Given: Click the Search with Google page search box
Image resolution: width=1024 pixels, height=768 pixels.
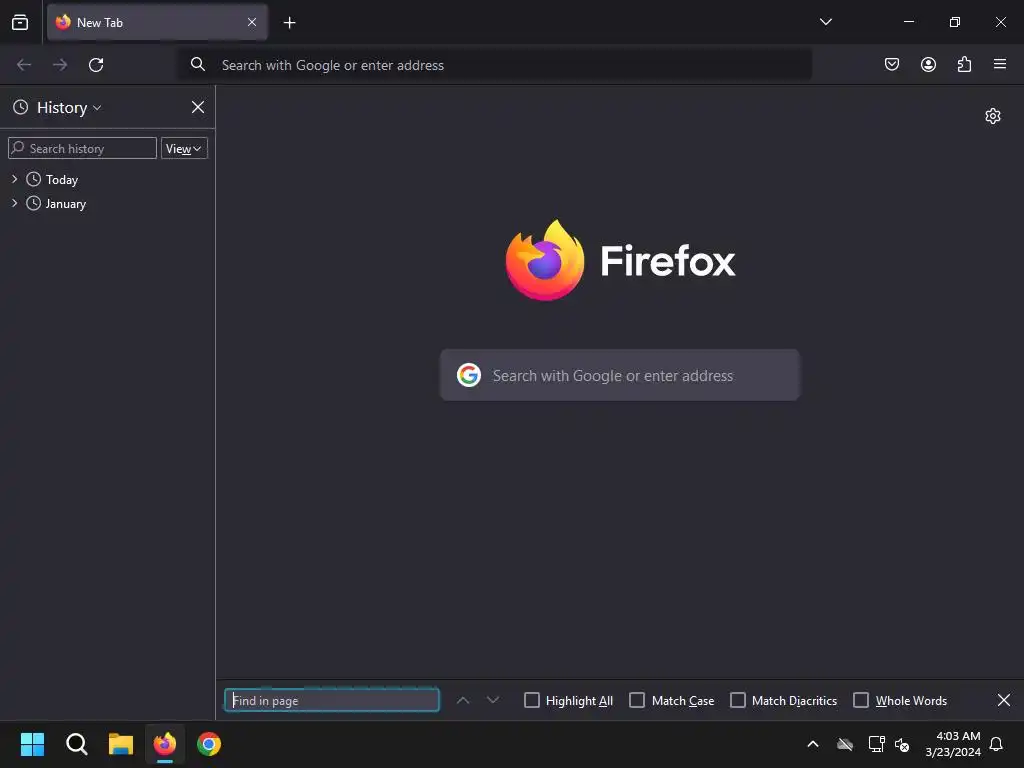Looking at the screenshot, I should click(619, 375).
